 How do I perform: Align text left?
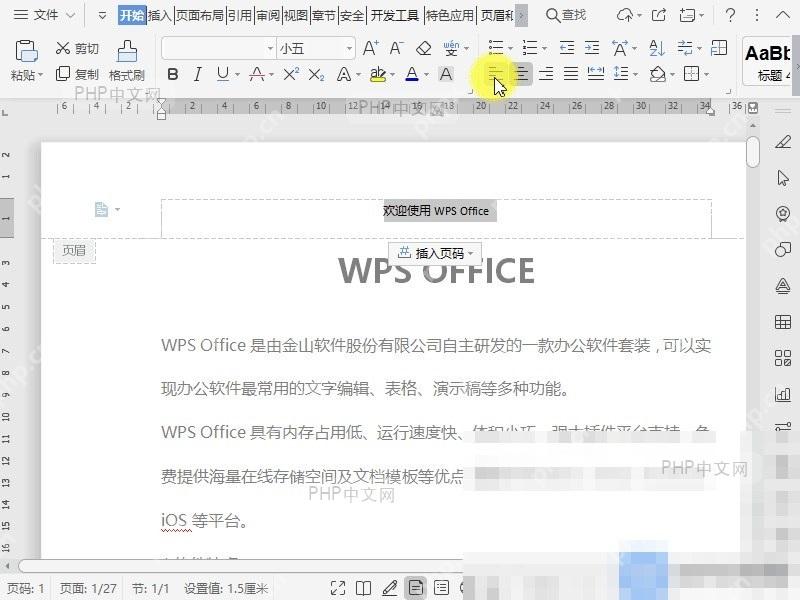[x=495, y=74]
